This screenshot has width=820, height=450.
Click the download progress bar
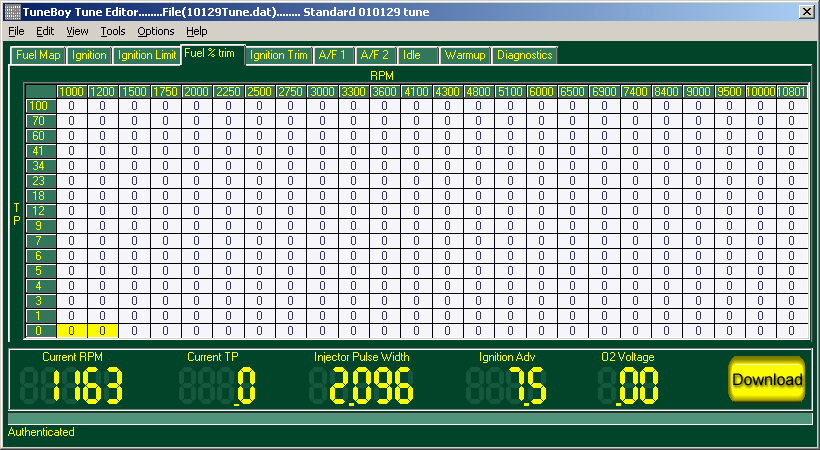pos(410,419)
